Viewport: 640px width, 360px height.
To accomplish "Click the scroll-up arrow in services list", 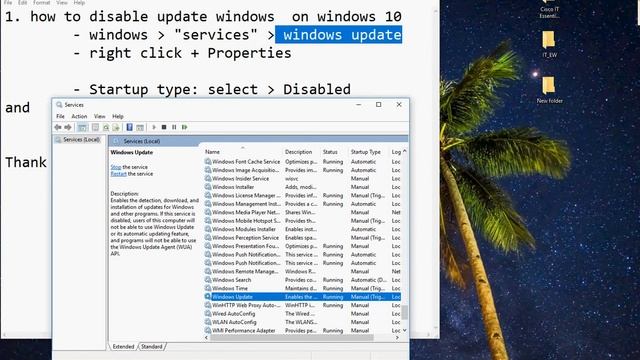I will tap(404, 151).
